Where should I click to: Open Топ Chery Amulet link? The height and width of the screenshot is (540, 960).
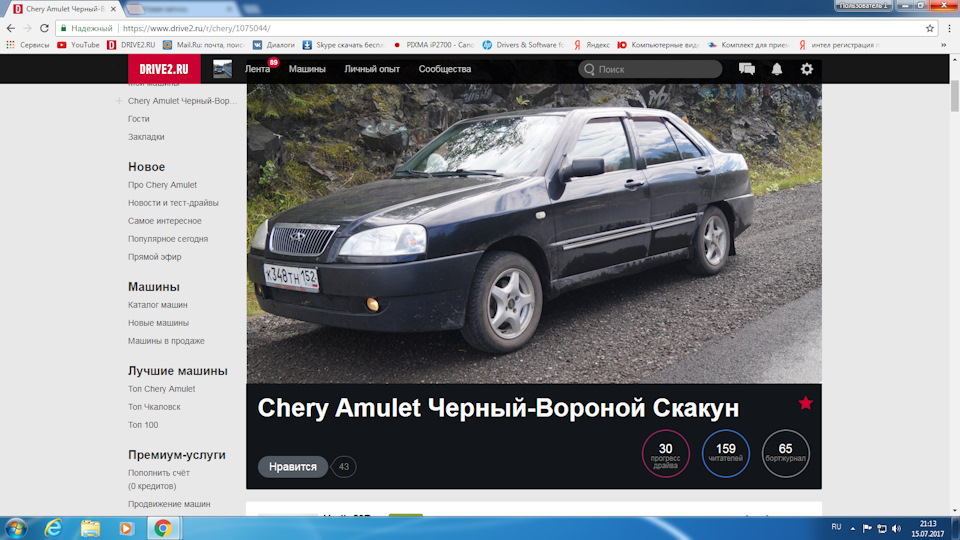tap(162, 388)
